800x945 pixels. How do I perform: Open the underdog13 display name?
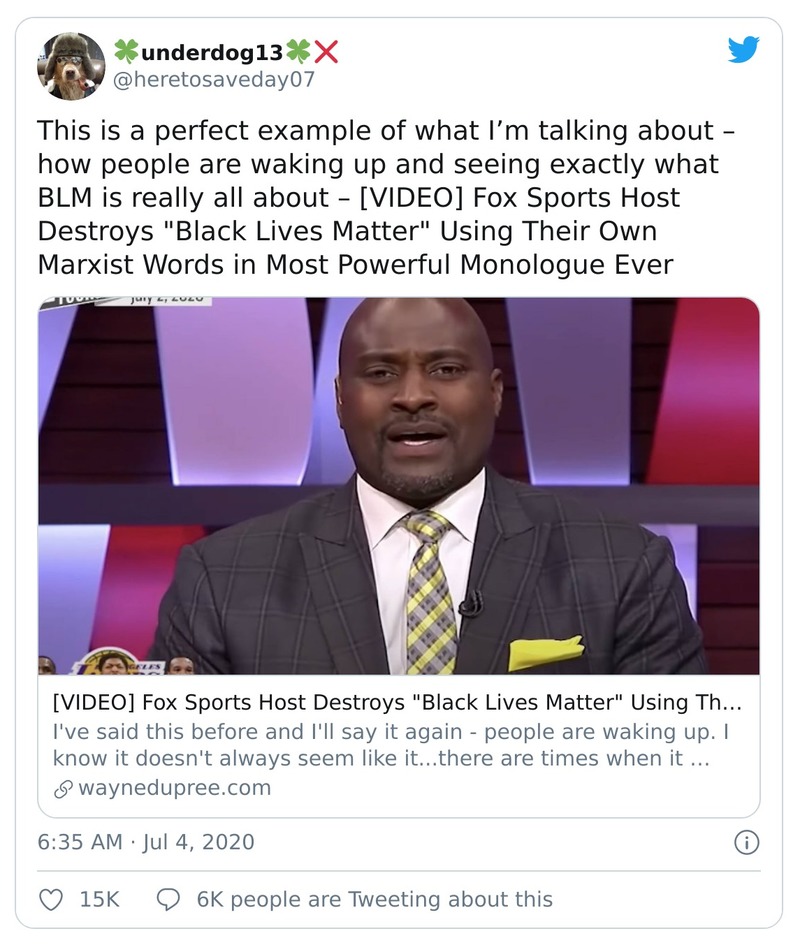(x=212, y=51)
